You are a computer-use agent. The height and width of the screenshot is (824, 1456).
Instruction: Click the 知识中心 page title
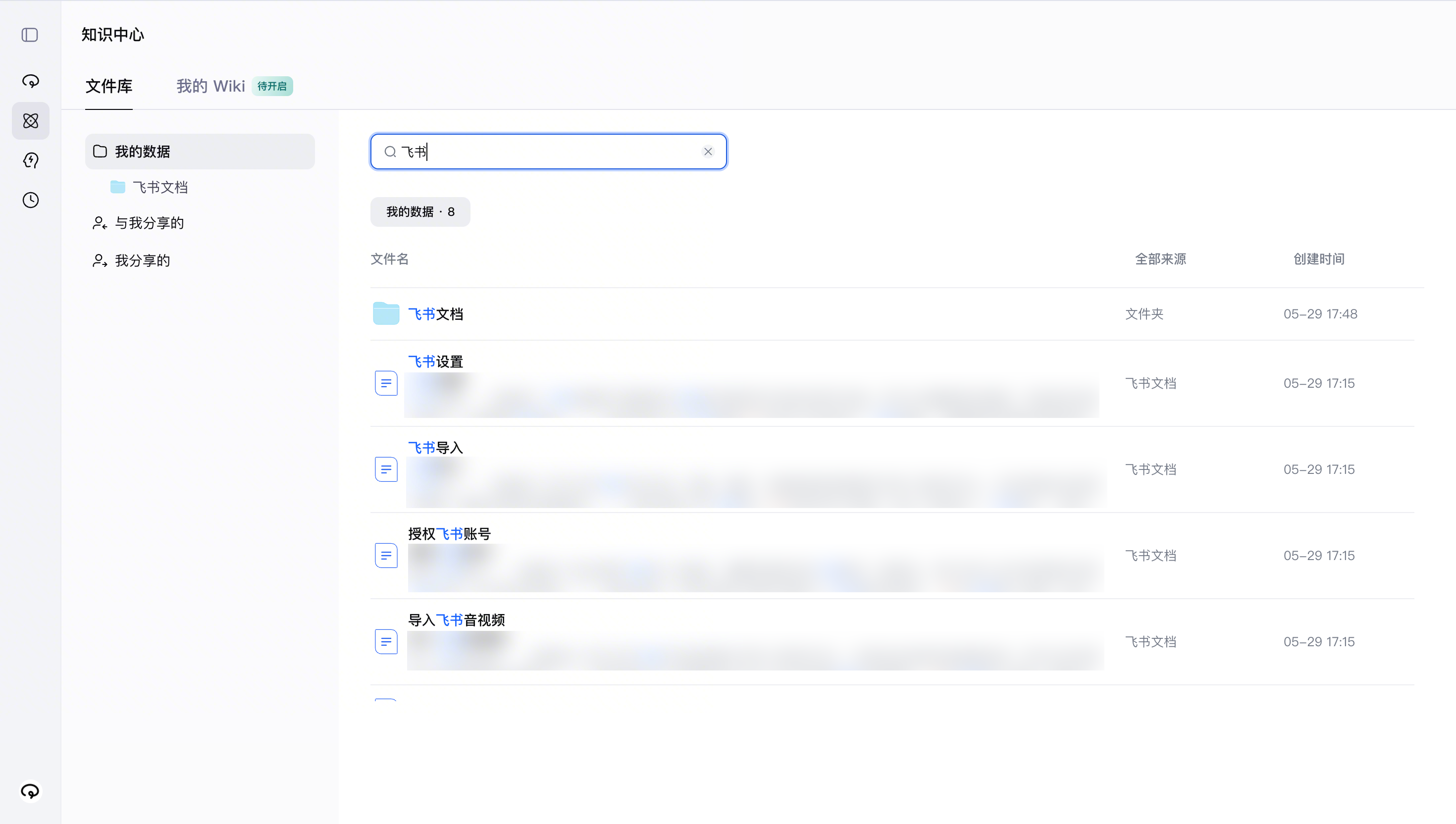(112, 35)
